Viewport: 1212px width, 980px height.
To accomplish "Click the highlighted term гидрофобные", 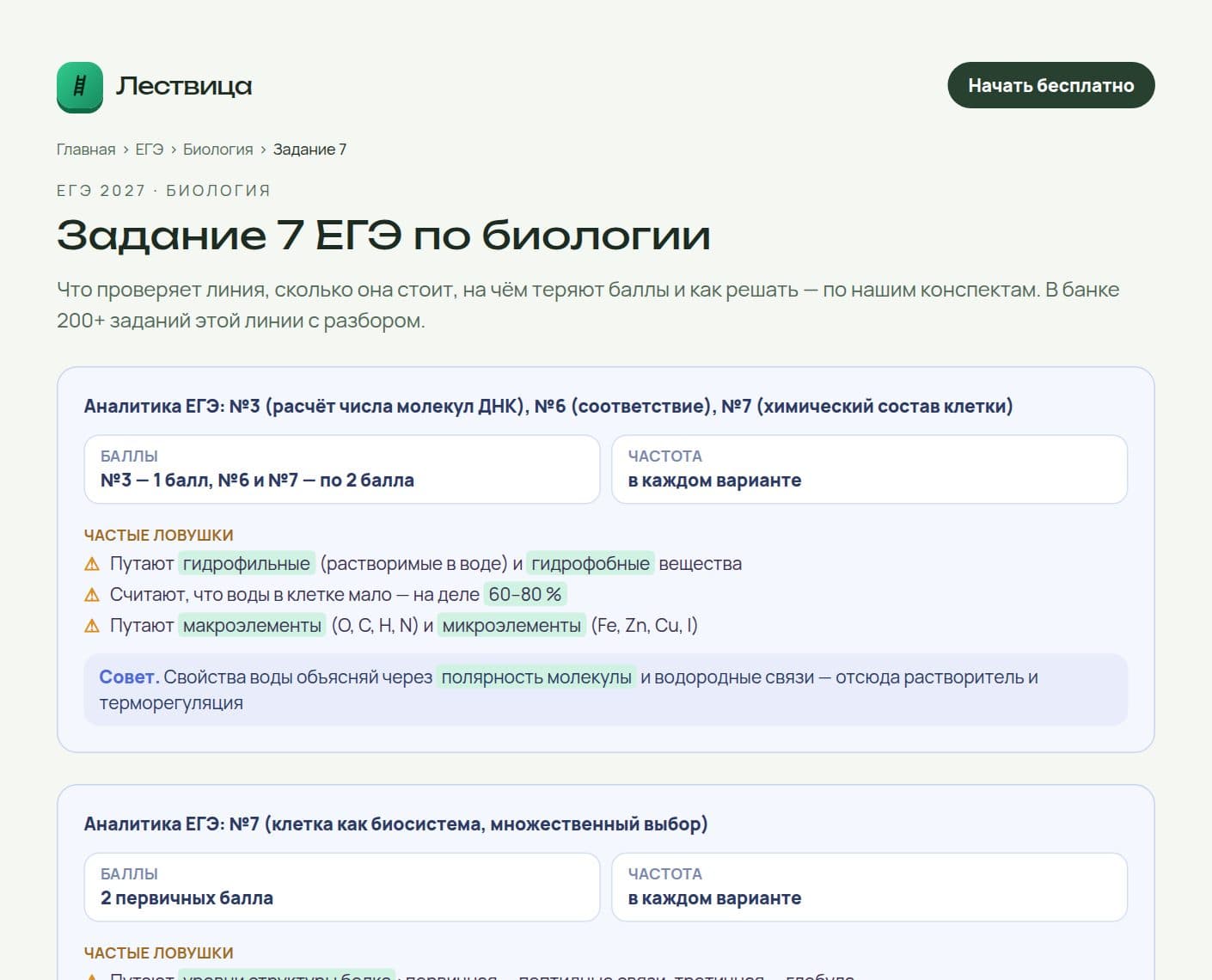I will (591, 564).
